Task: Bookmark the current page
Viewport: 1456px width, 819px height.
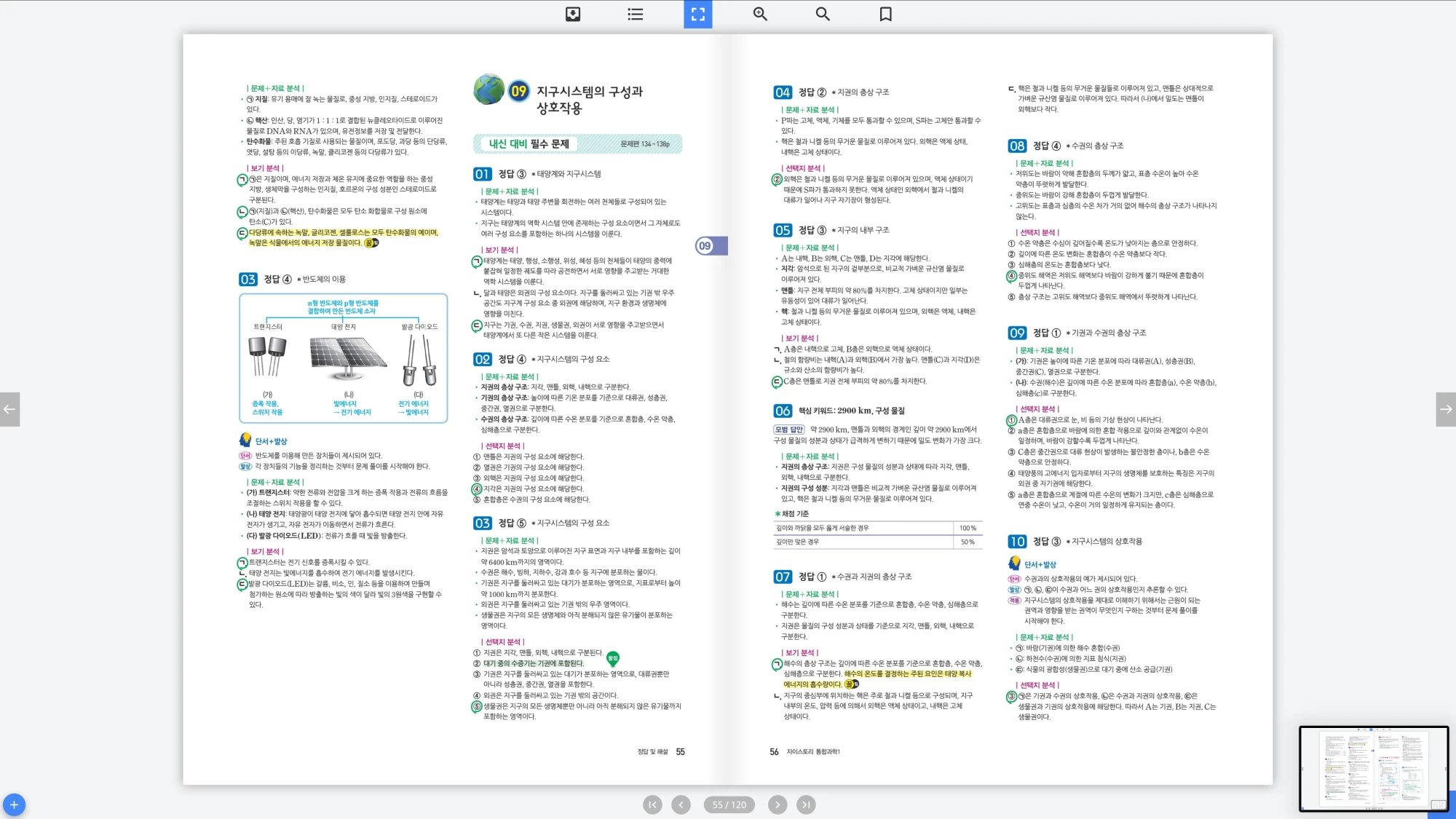Action: click(885, 14)
